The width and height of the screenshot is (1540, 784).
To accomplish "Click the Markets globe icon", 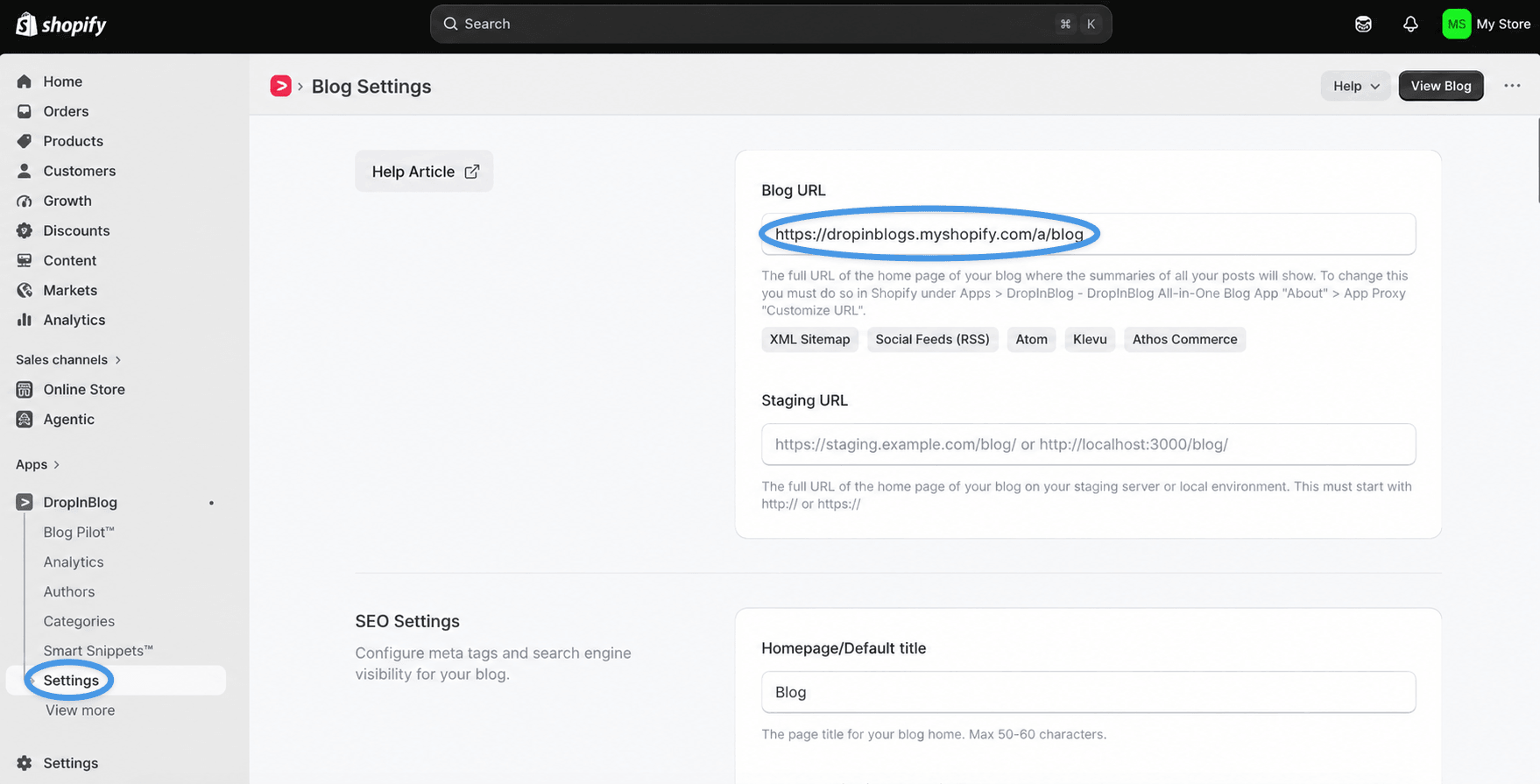I will (25, 290).
